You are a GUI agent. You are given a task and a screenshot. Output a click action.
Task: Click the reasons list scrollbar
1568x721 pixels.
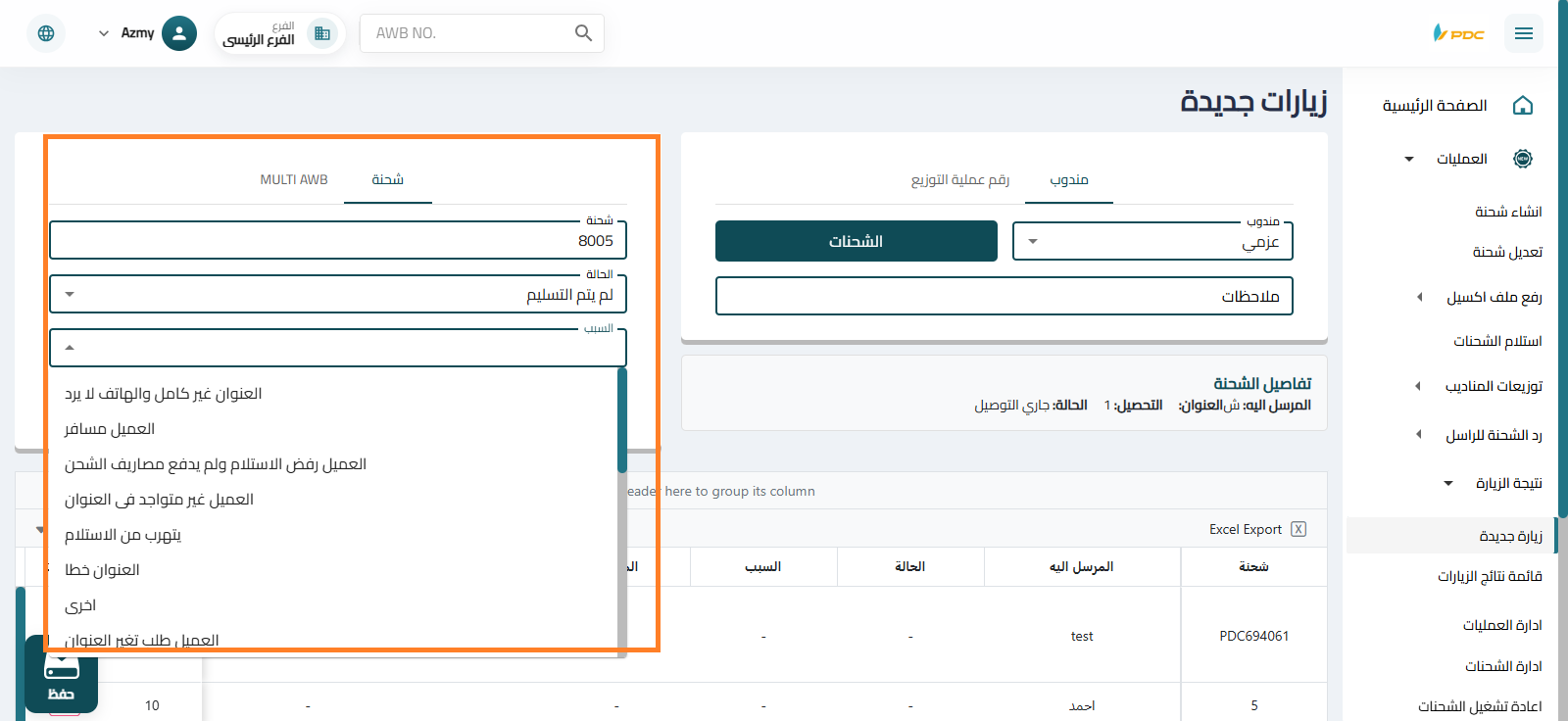click(622, 421)
